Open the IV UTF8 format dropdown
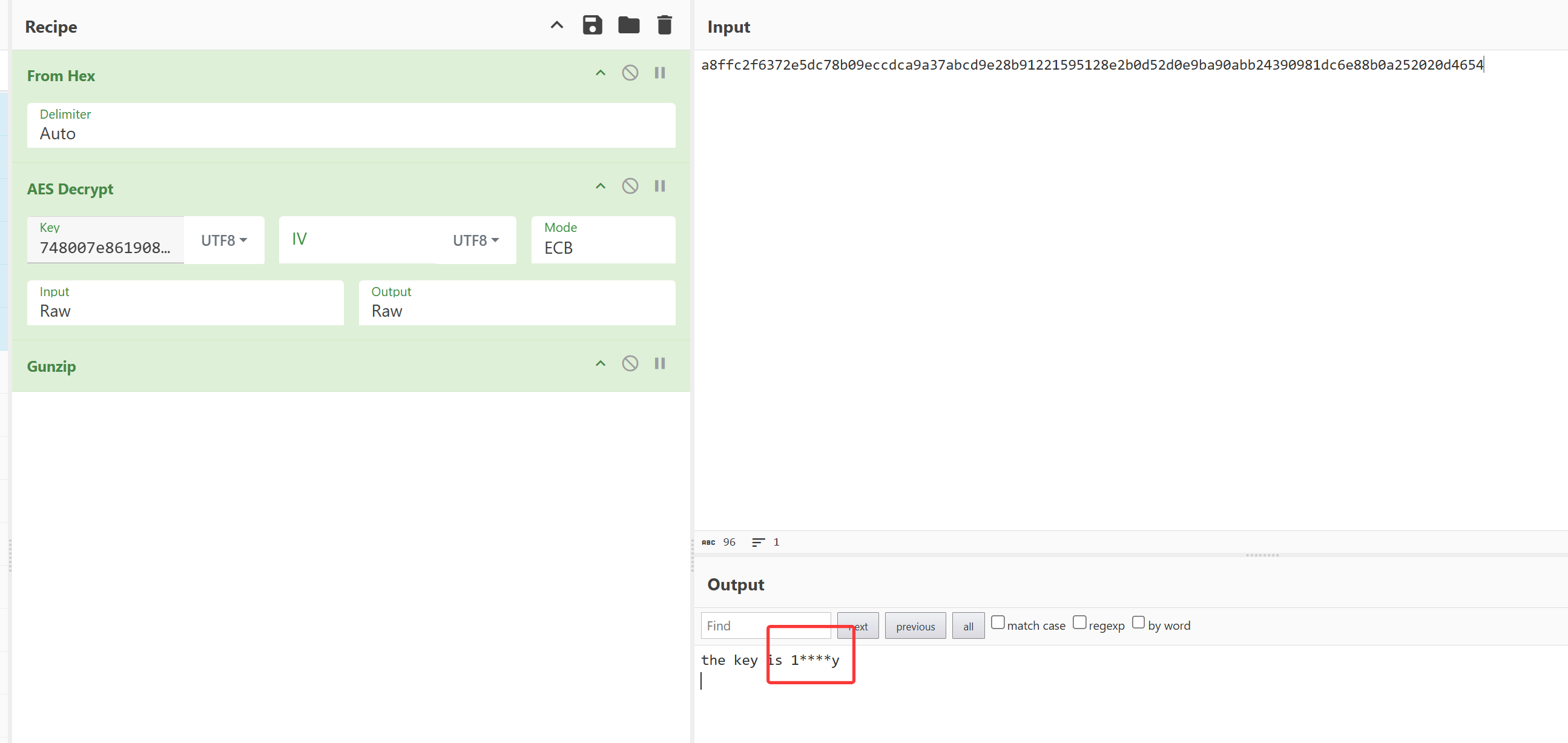This screenshot has width=1568, height=743. (475, 240)
